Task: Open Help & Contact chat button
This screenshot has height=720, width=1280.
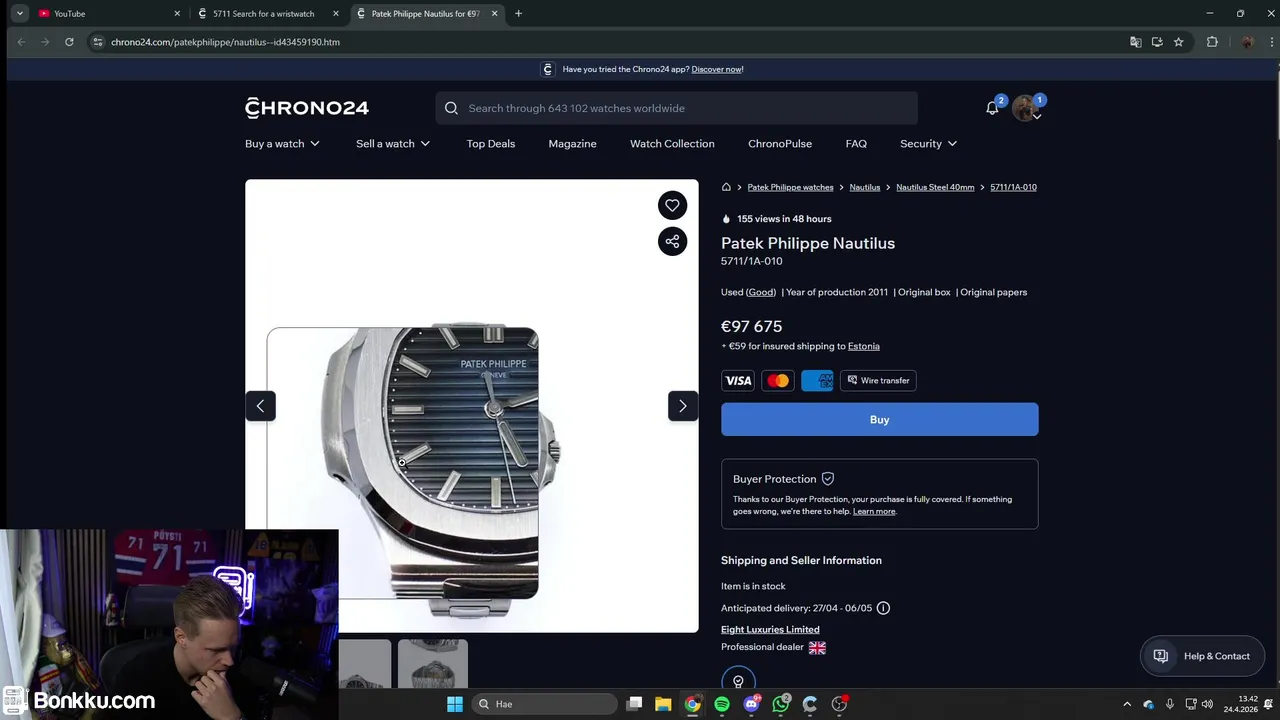Action: [1203, 656]
